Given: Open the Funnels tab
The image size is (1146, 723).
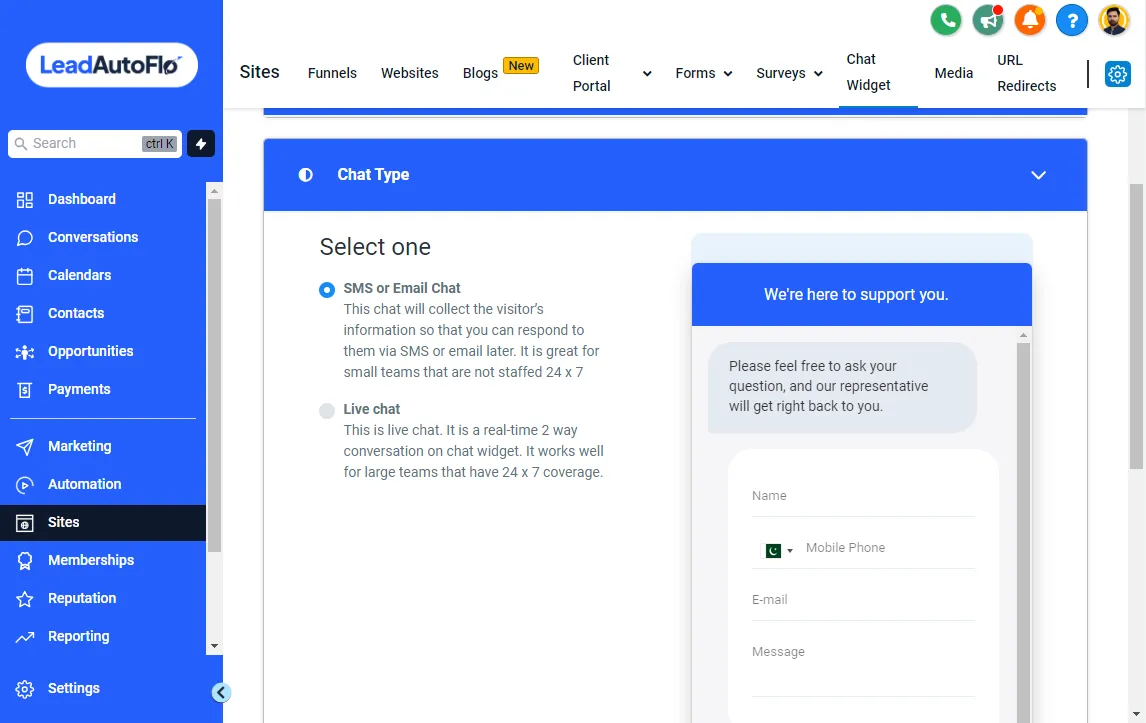Looking at the screenshot, I should click(332, 73).
